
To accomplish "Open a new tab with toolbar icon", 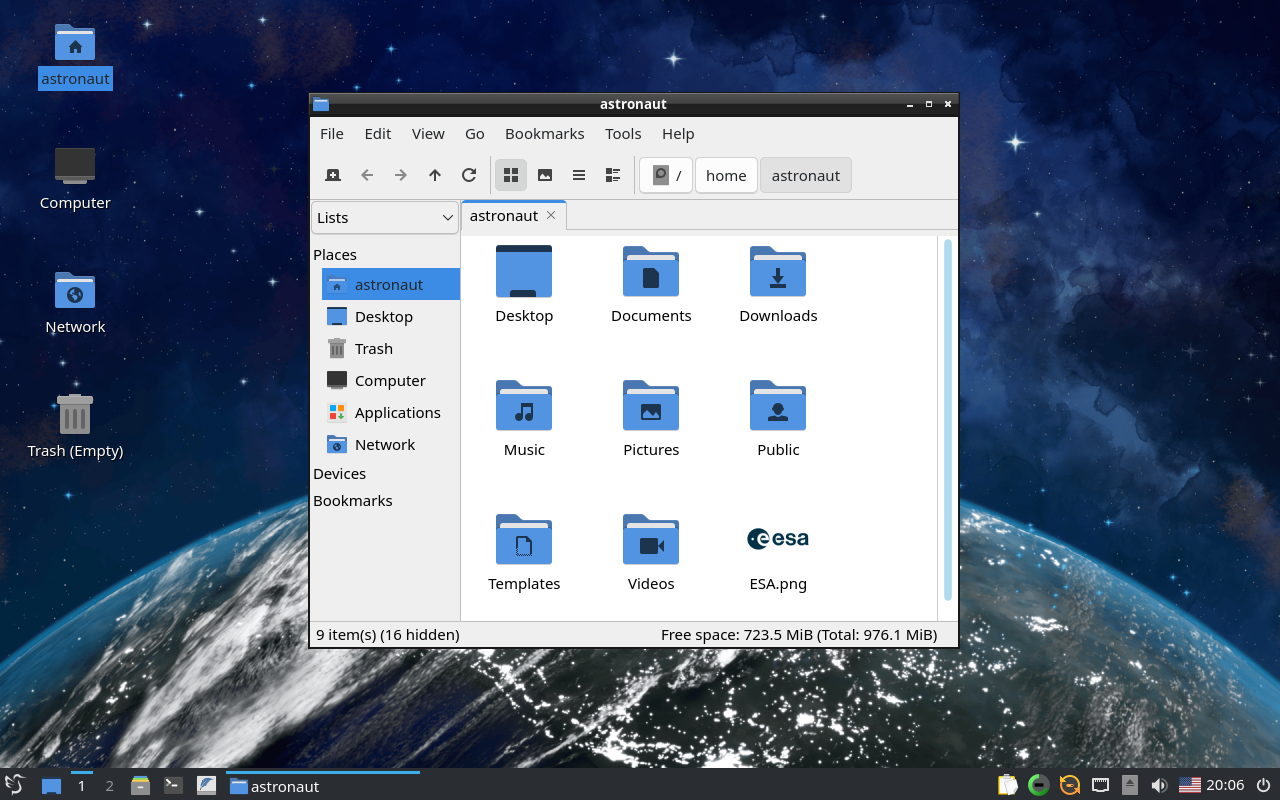I will (x=333, y=175).
